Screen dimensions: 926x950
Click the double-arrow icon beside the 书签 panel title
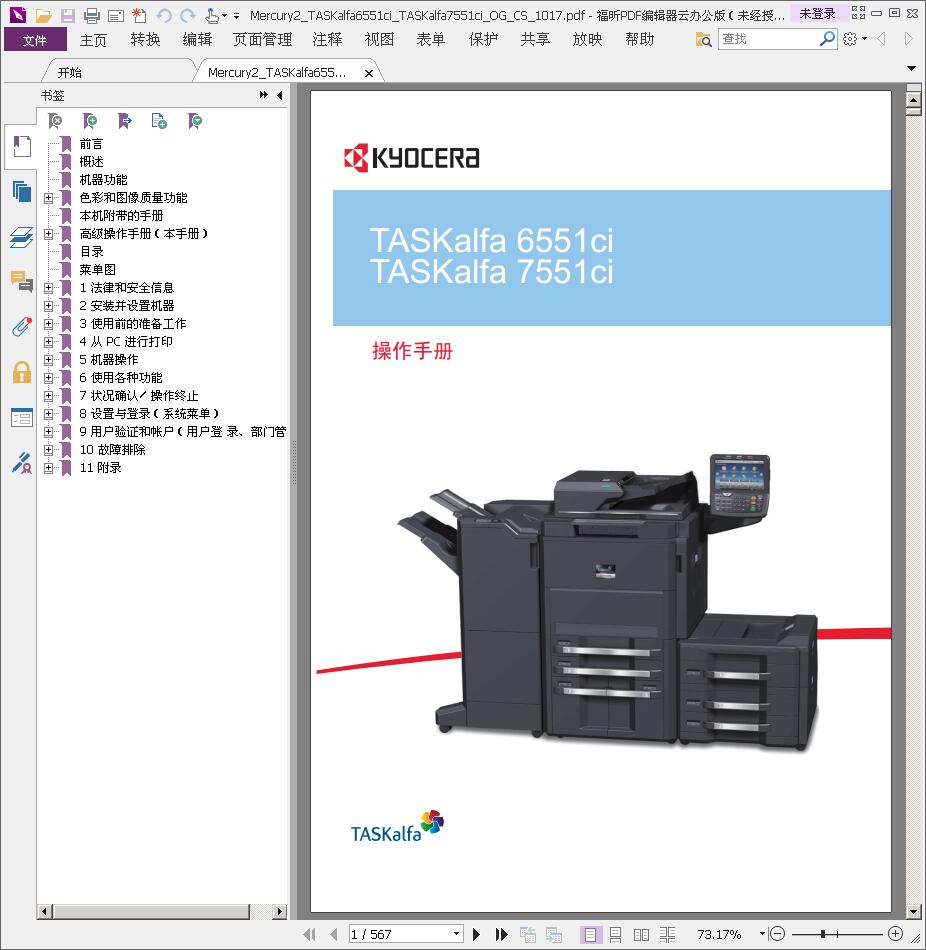click(x=264, y=95)
